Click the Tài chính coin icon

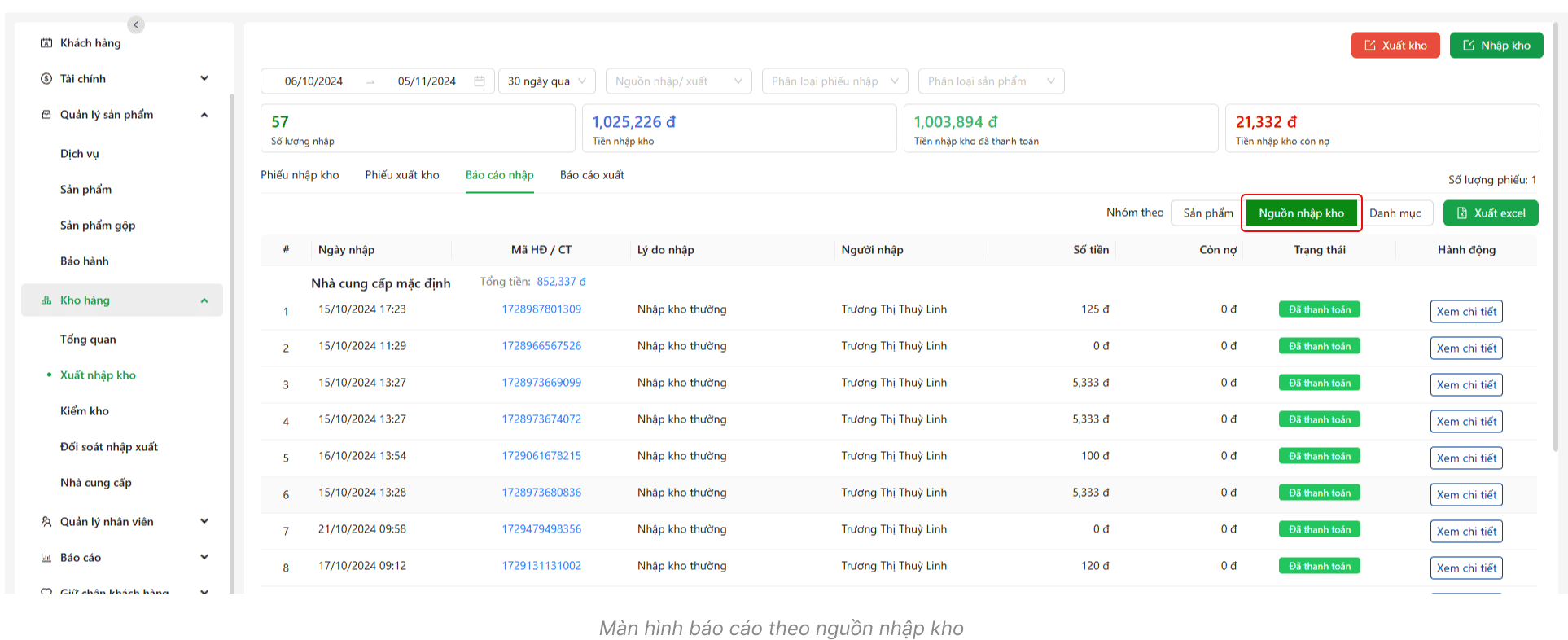coord(46,79)
